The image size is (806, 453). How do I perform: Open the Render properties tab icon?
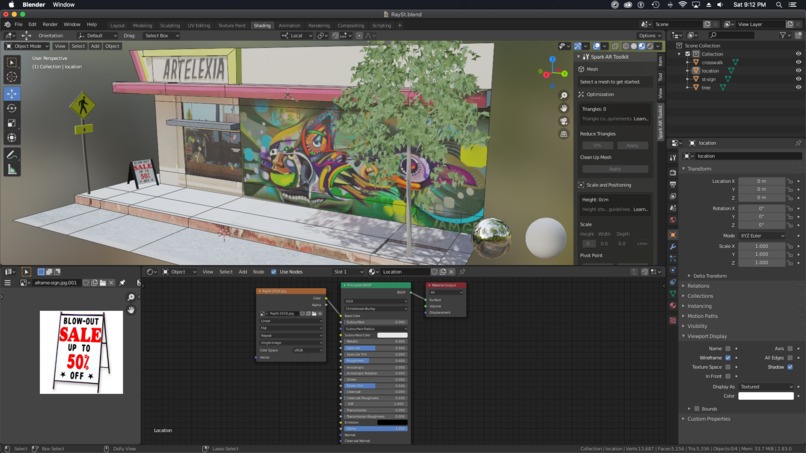point(672,173)
